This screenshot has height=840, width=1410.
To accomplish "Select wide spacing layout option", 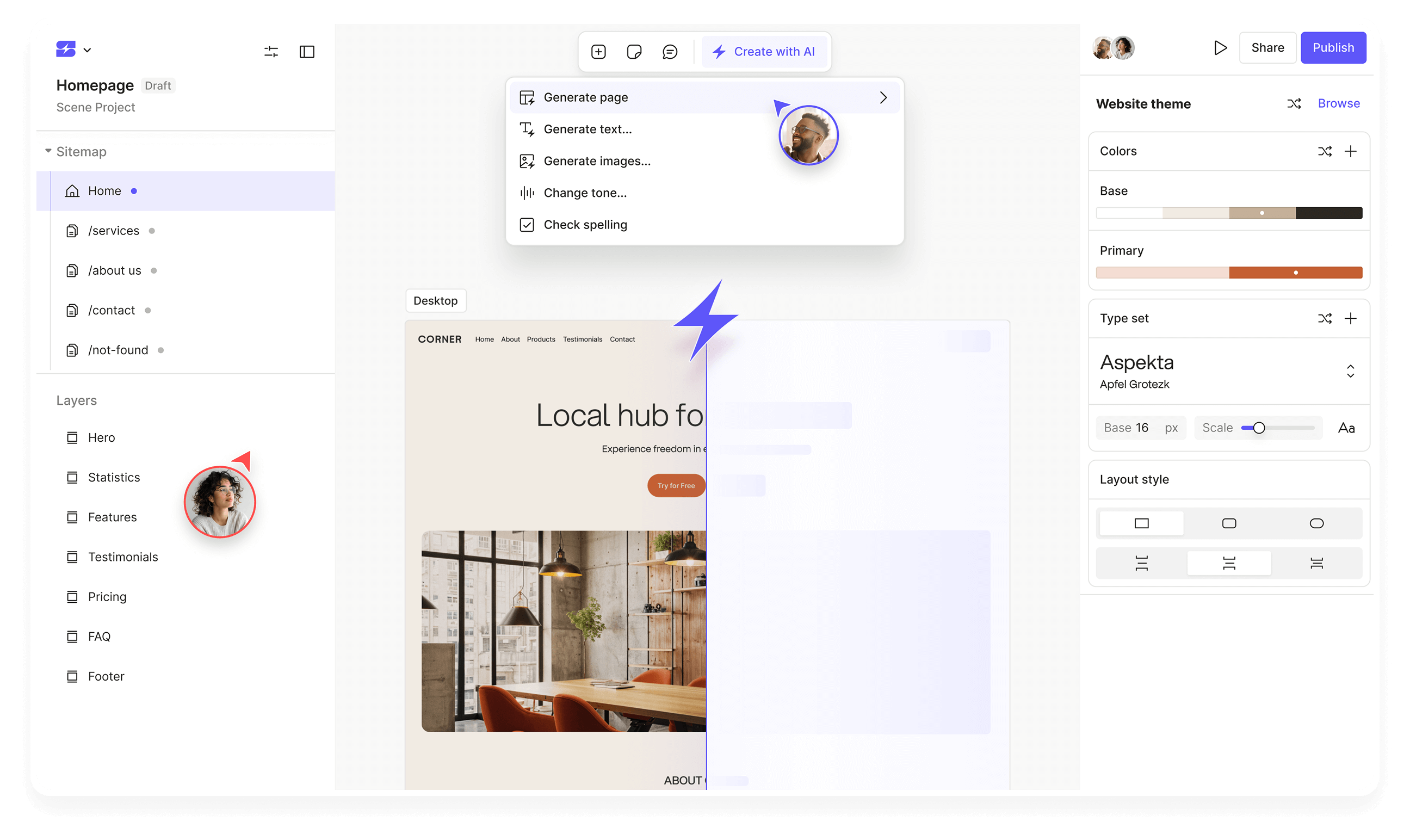I will [1141, 563].
